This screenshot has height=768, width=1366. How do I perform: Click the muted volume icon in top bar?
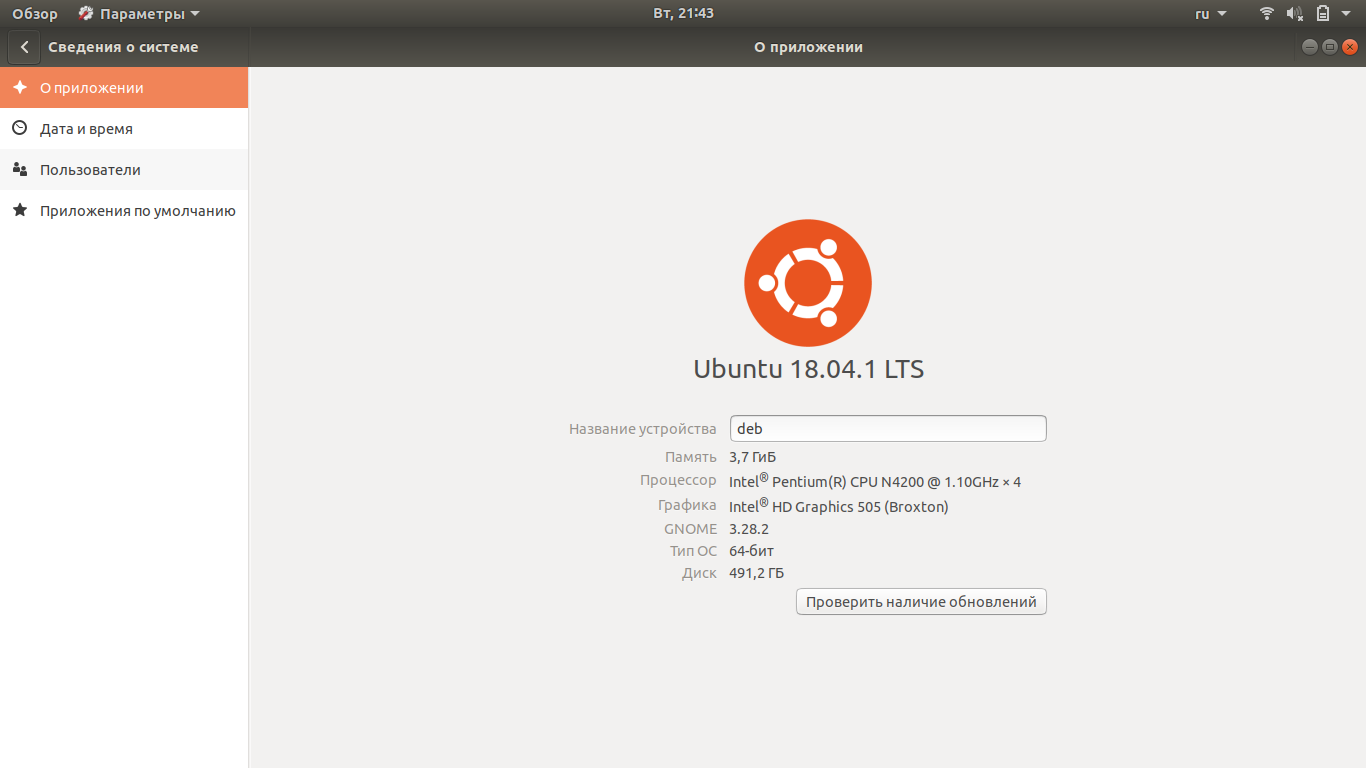[x=1295, y=14]
